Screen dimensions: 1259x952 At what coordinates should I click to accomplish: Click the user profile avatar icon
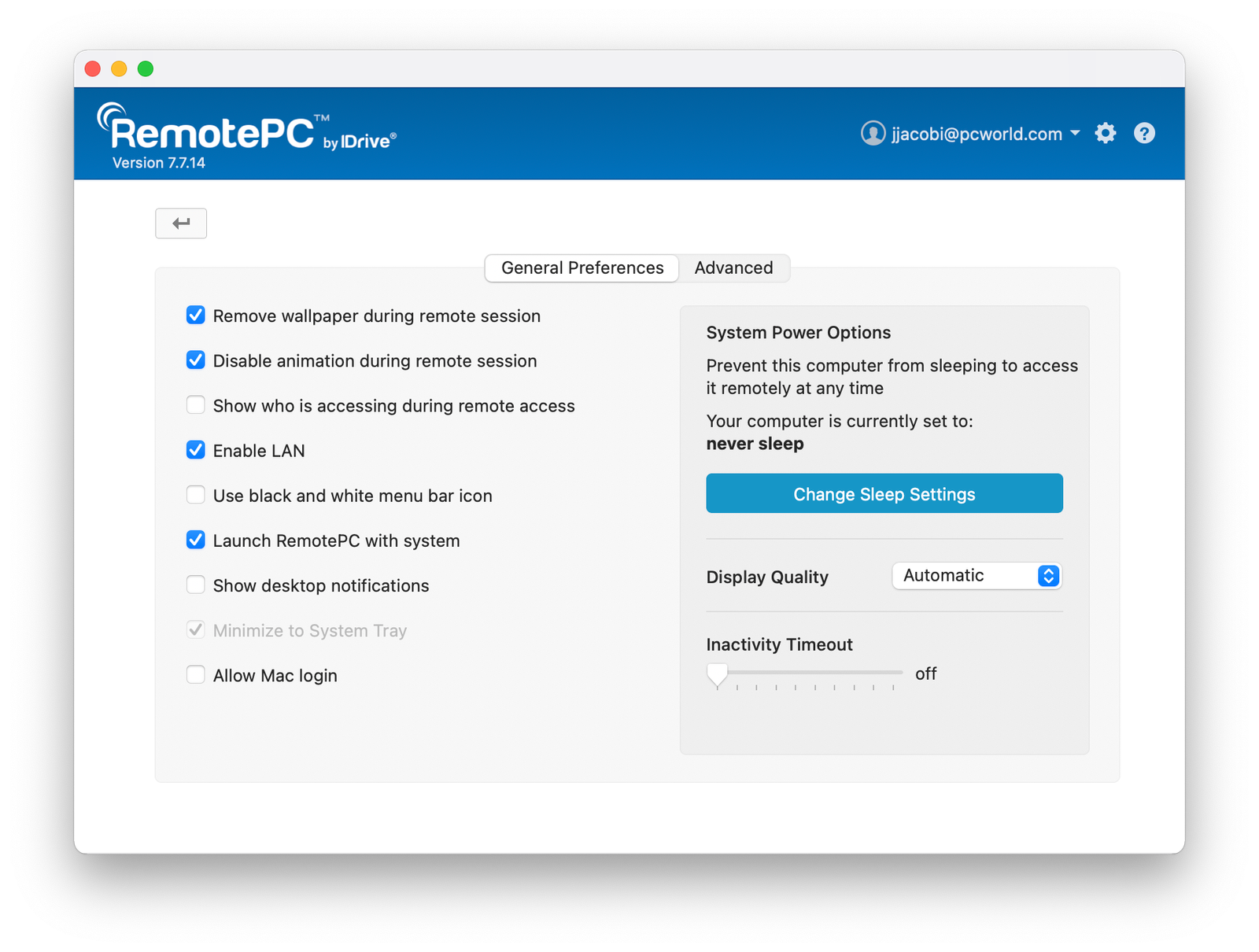point(873,134)
